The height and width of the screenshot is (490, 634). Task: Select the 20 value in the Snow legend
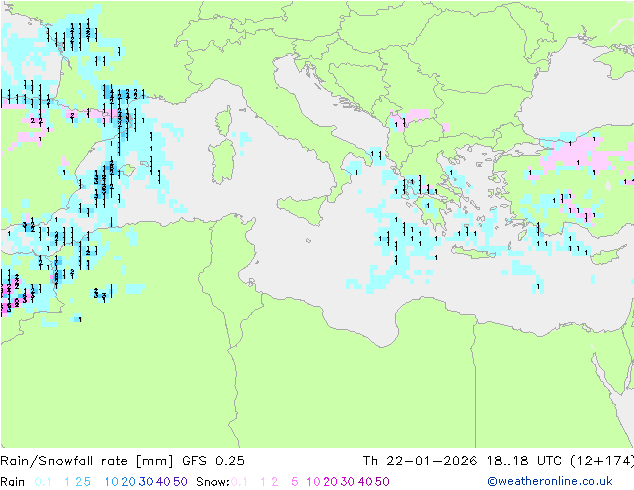point(330,482)
